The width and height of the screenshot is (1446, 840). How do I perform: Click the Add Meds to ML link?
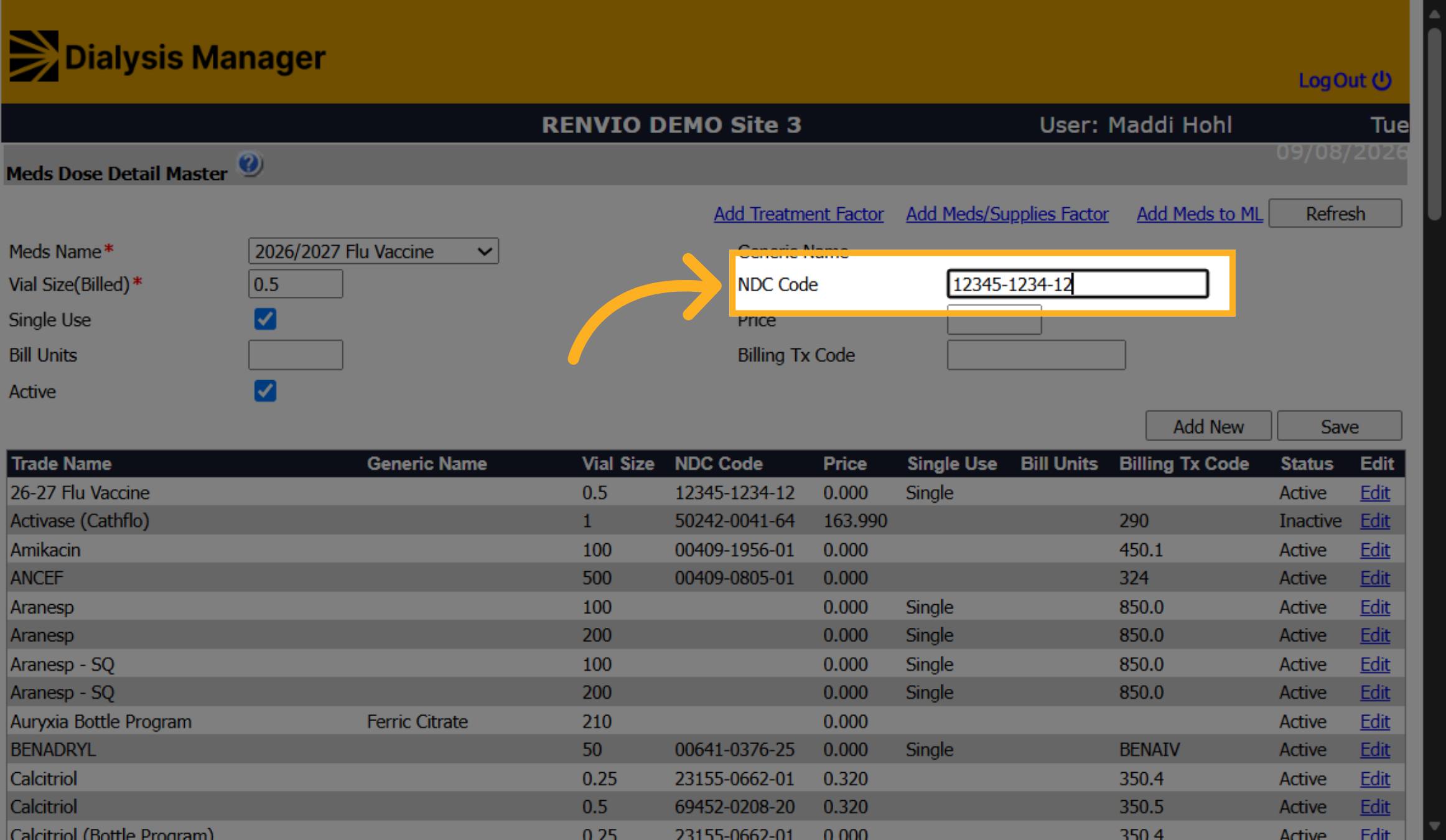tap(1199, 214)
